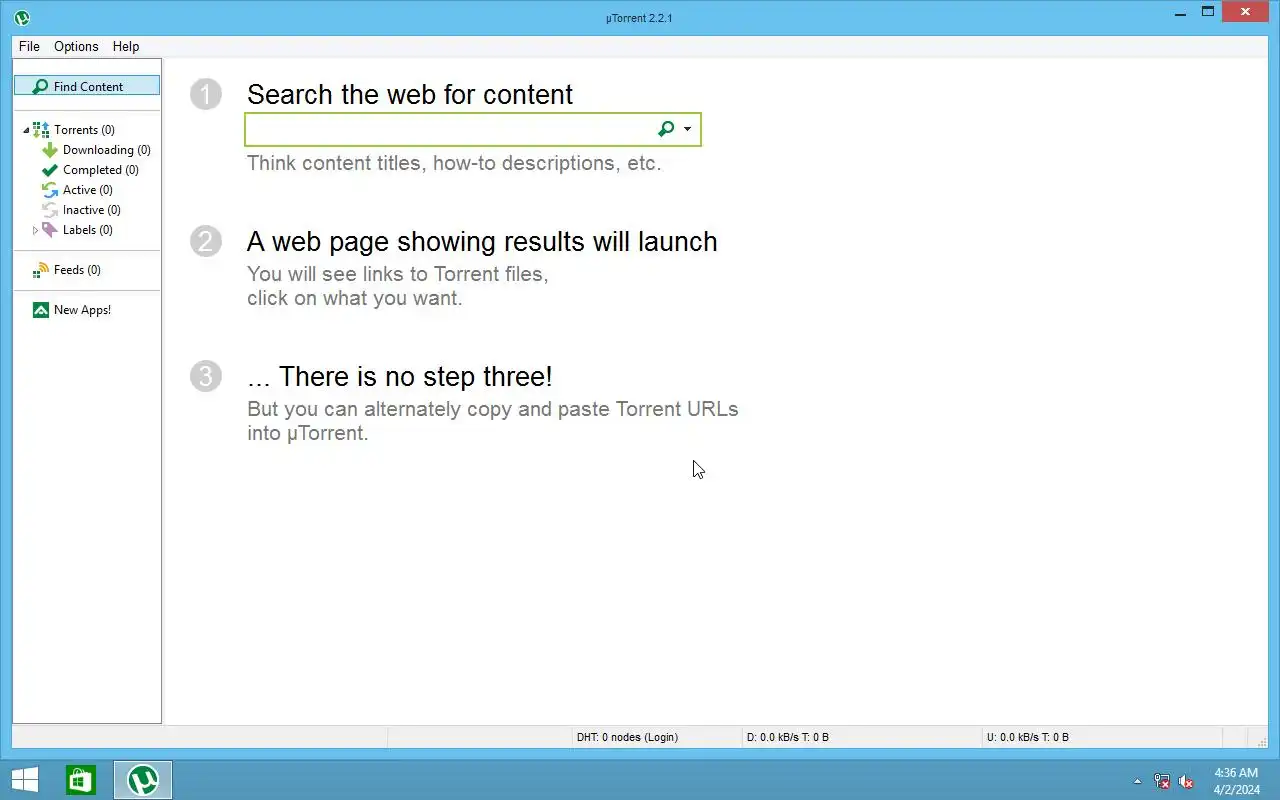
Task: Click the green Downloading arrow icon
Action: 50,150
